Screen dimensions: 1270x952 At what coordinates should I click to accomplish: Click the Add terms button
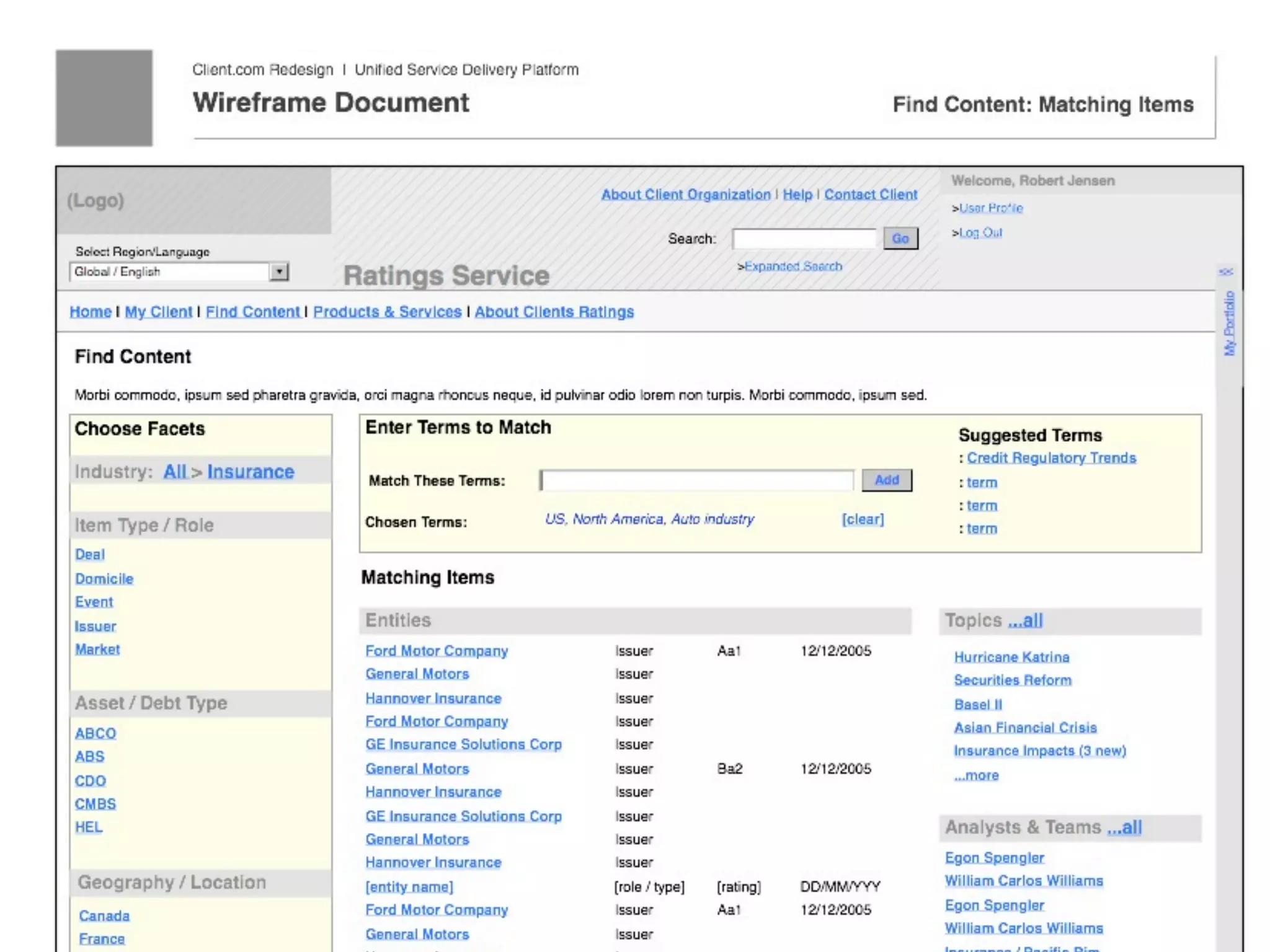[886, 480]
